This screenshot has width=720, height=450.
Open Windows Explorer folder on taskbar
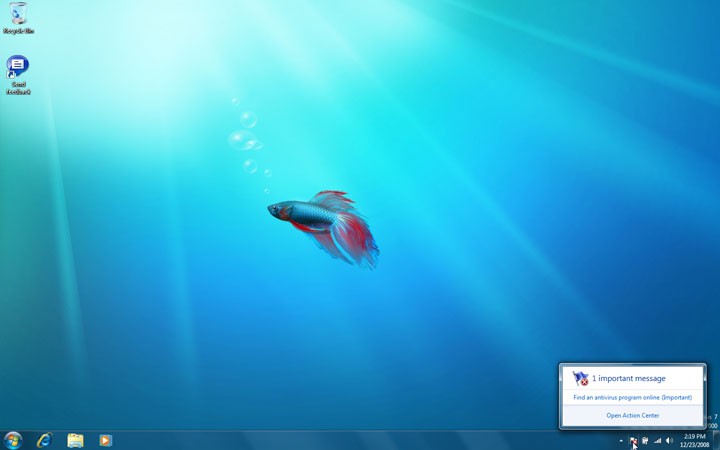tap(75, 441)
